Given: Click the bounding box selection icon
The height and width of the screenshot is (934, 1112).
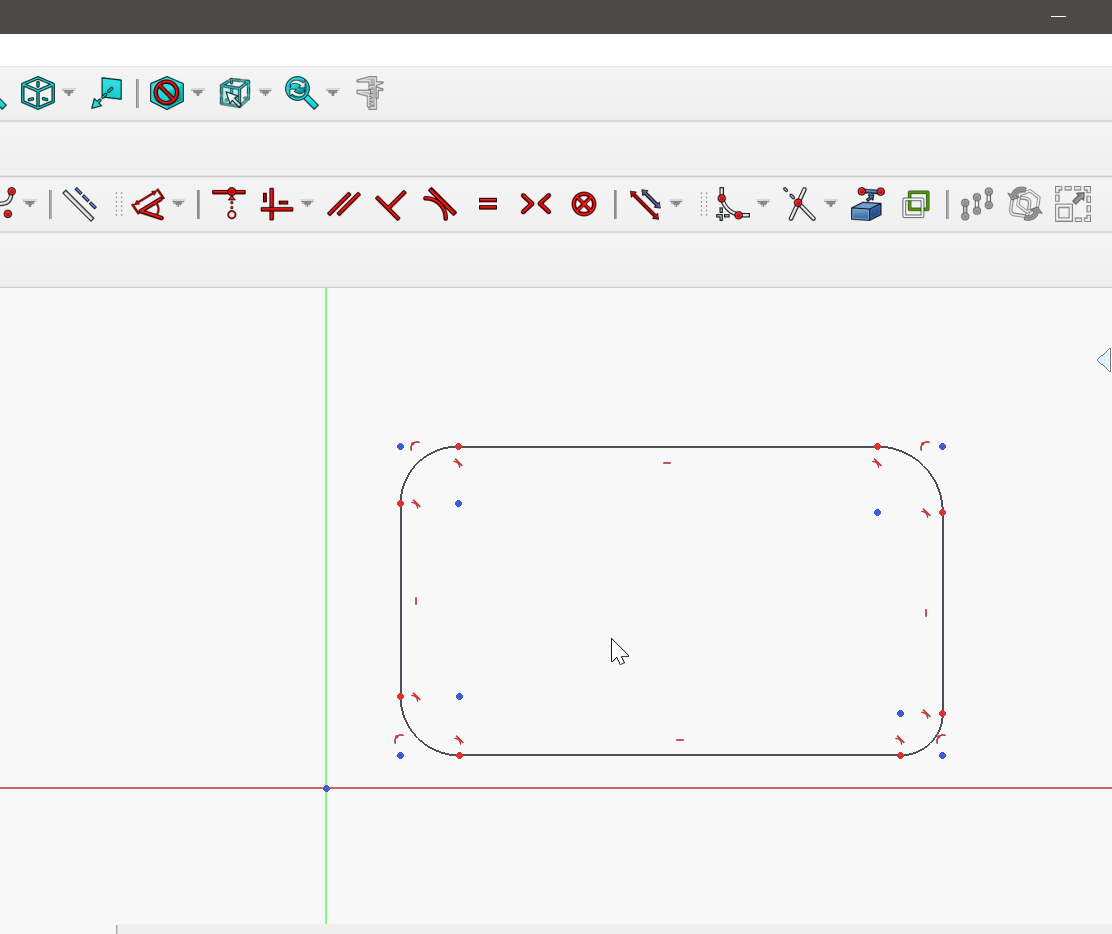Looking at the screenshot, I should click(235, 93).
